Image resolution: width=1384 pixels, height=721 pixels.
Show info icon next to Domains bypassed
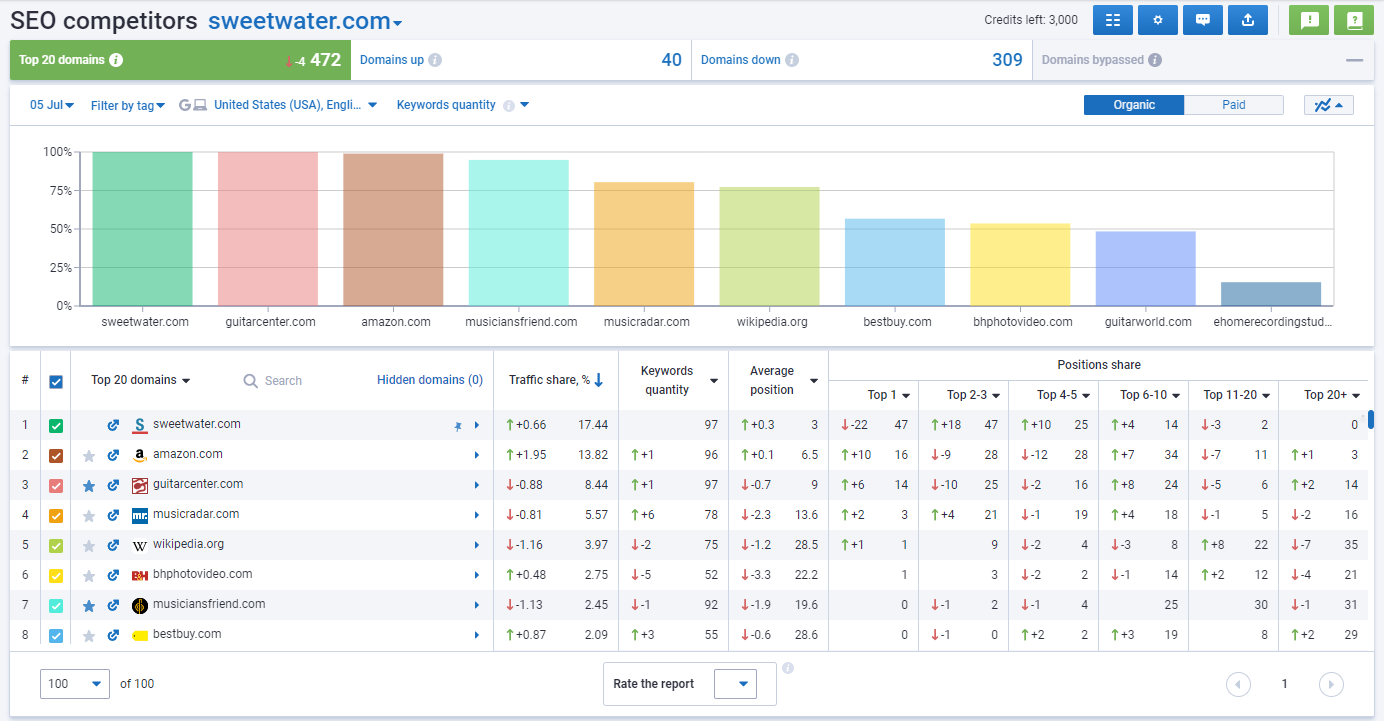click(1155, 60)
